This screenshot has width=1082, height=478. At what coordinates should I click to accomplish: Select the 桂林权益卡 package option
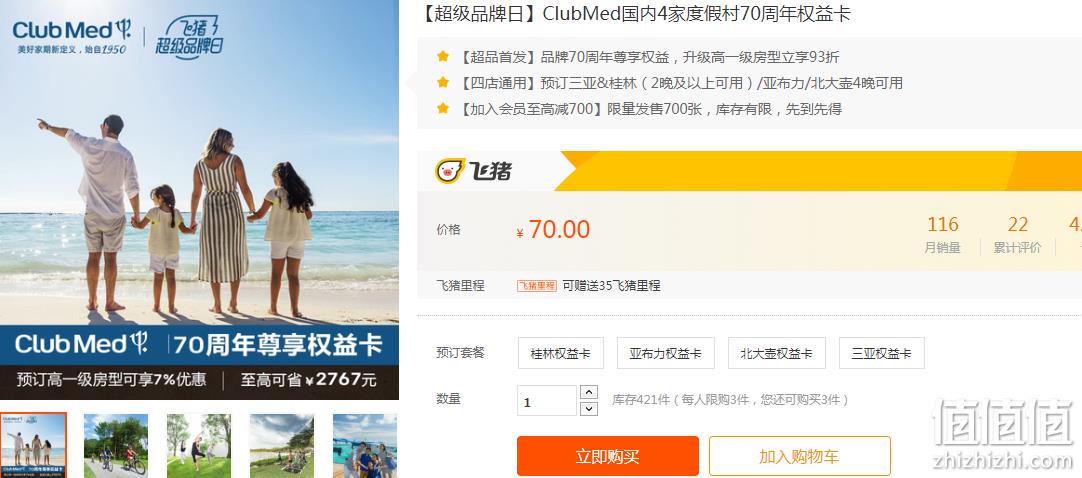(x=560, y=353)
